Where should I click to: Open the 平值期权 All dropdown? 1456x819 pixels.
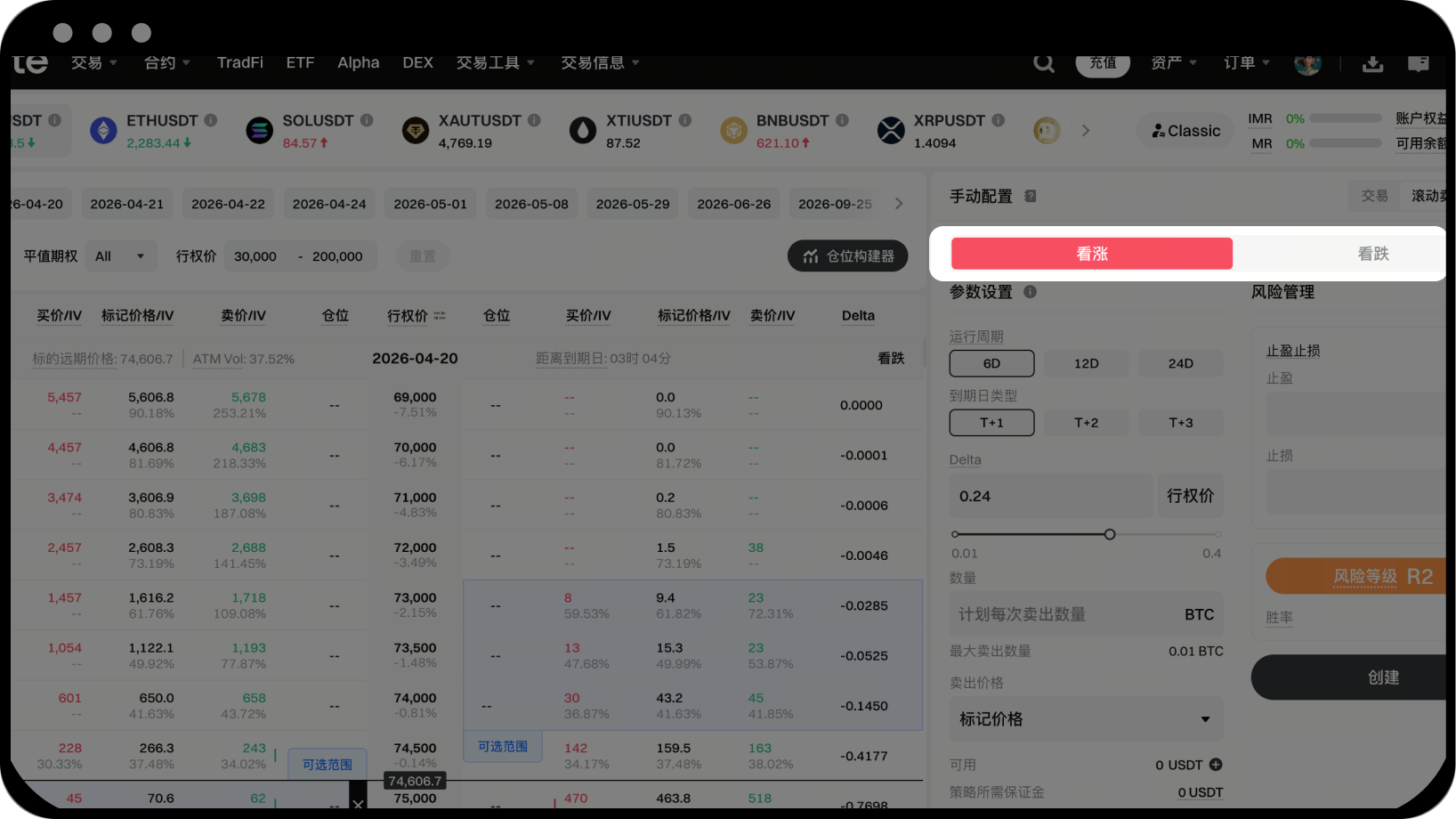[x=120, y=256]
